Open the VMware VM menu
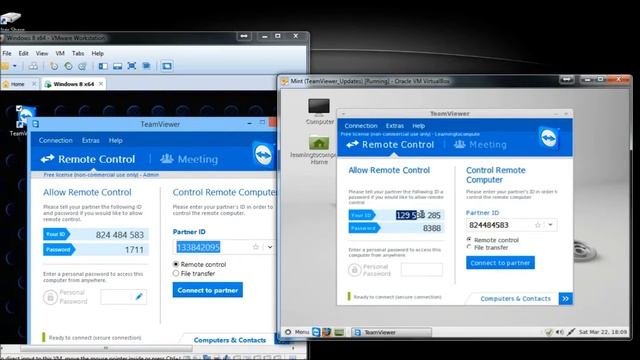Viewport: 640px width, 360px height. [60, 53]
